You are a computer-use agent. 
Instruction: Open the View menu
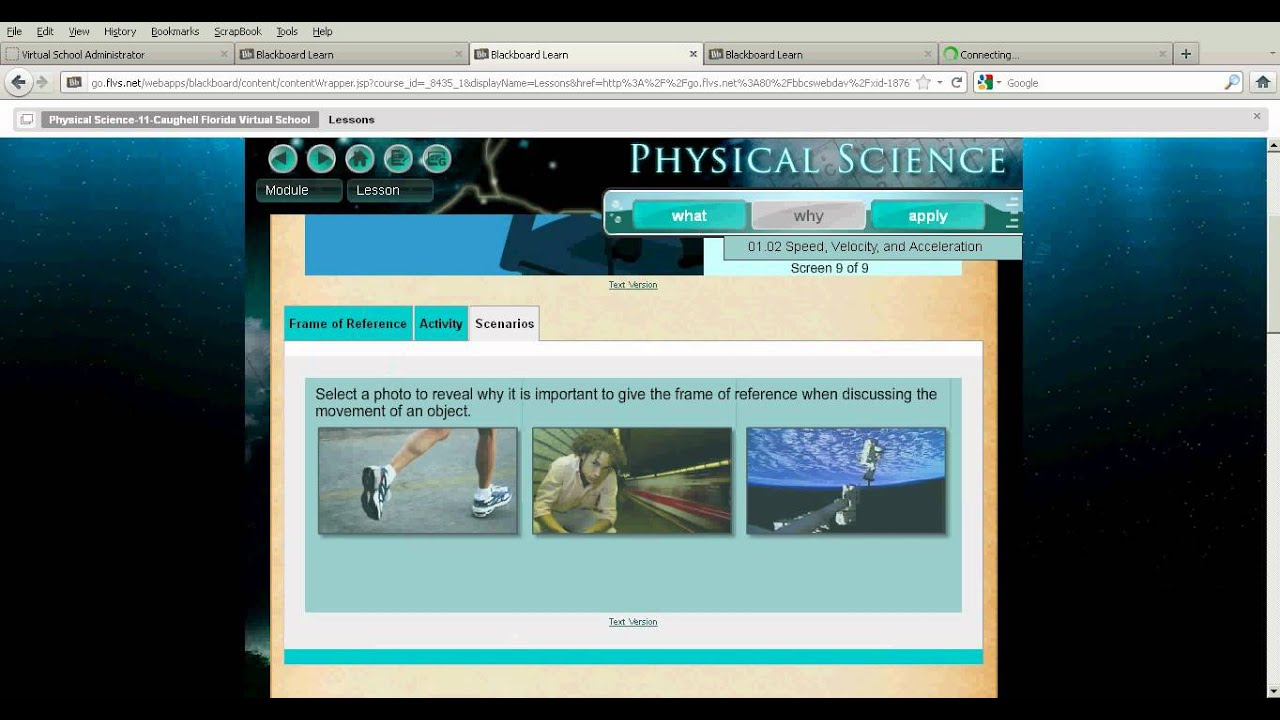point(79,31)
